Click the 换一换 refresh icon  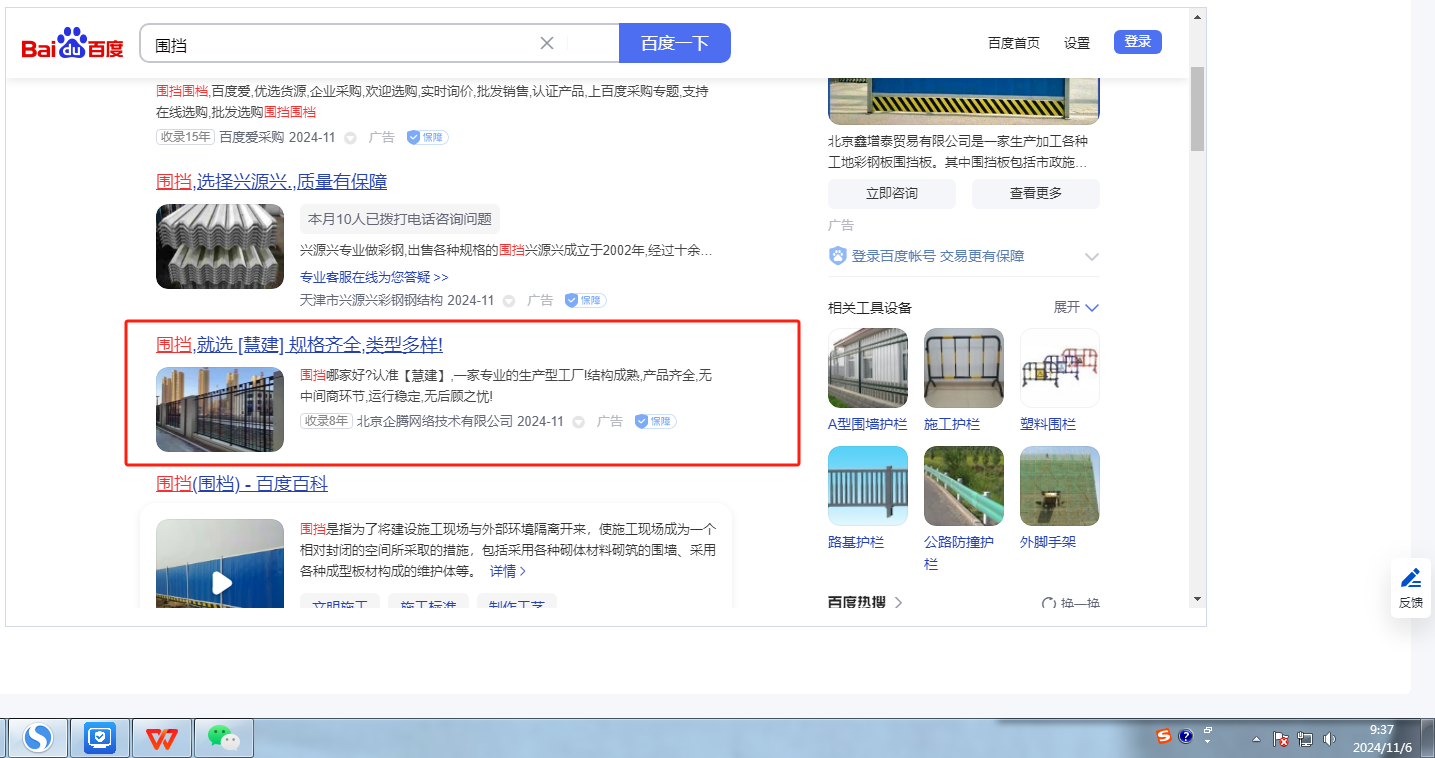click(1048, 603)
